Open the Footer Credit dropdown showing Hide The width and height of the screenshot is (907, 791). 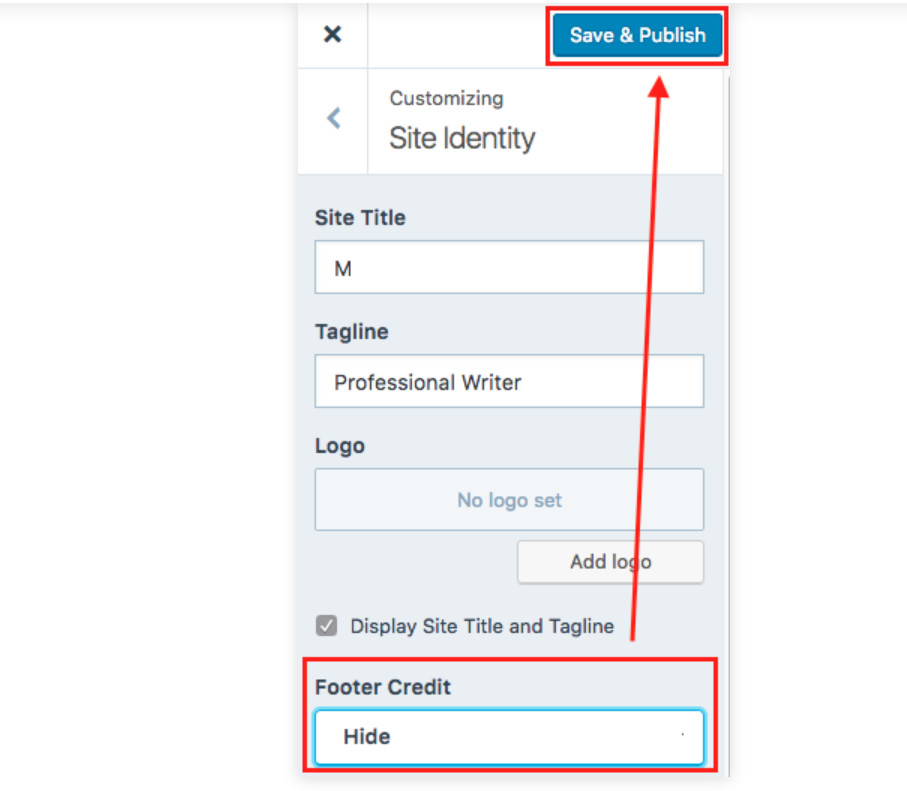click(509, 737)
